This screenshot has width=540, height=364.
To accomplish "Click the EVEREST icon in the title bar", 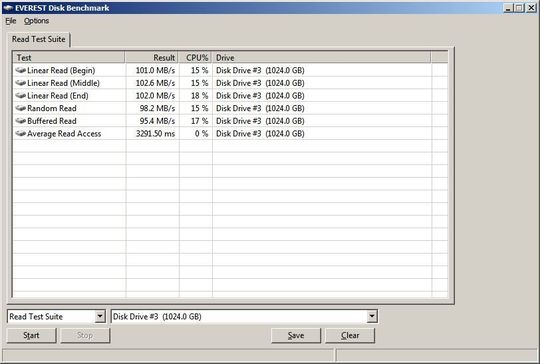I will (8, 8).
